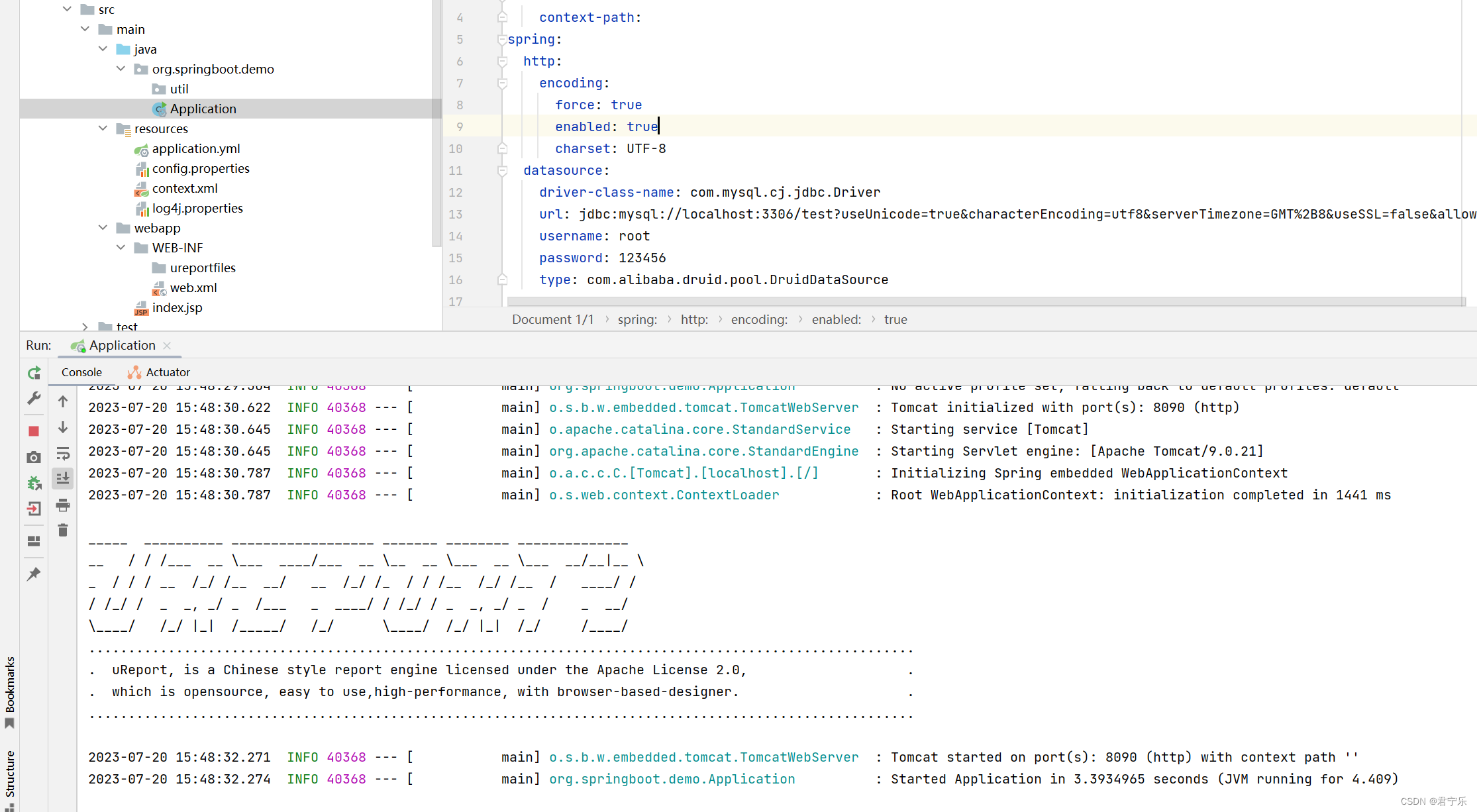Click the rerun application icon
This screenshot has width=1477, height=812.
tap(33, 370)
